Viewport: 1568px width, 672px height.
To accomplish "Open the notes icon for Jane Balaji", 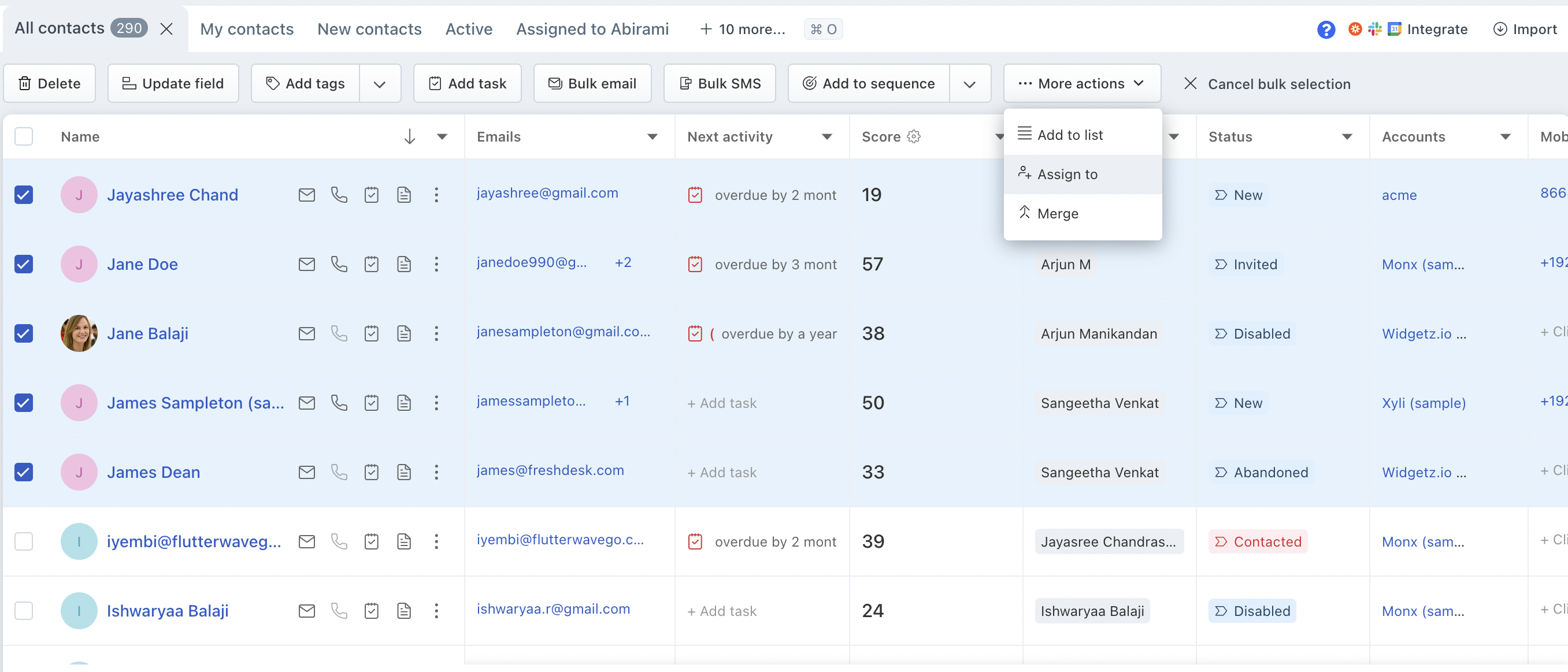I will (x=404, y=333).
